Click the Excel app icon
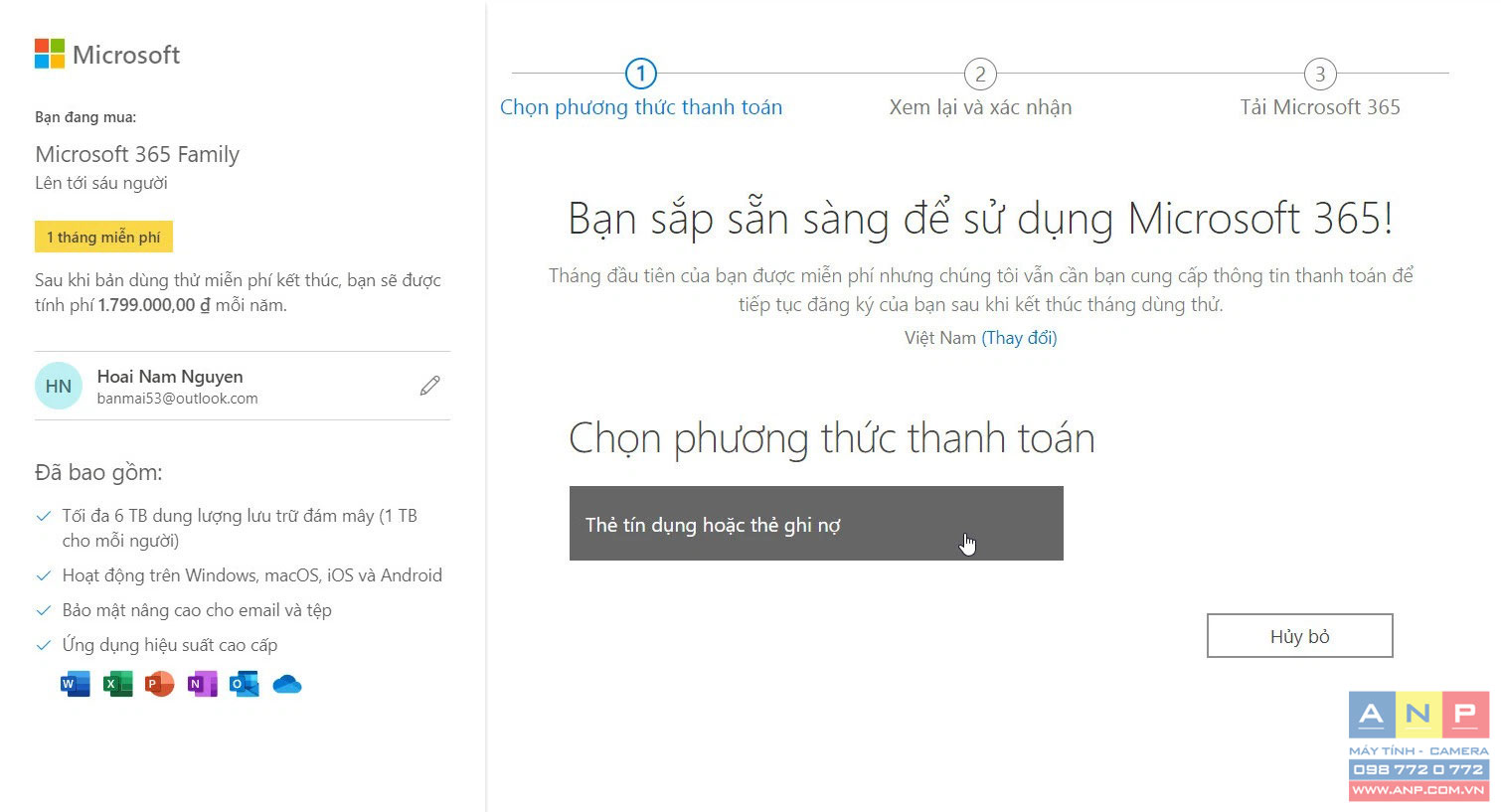Viewport: 1501px width, 812px height. click(x=117, y=684)
